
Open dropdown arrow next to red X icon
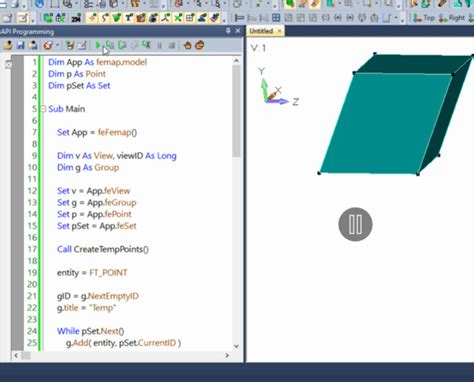58,45
